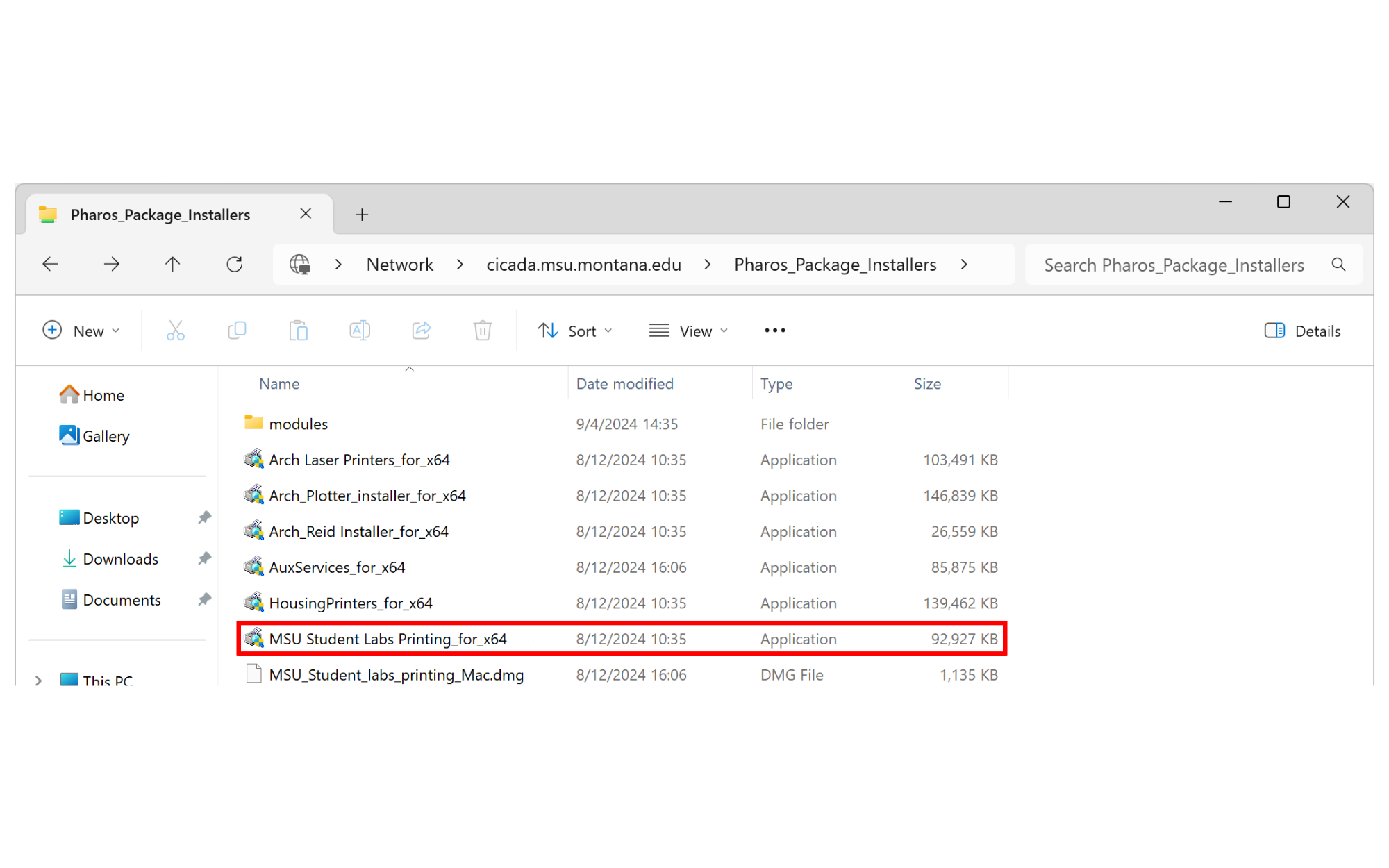Toggle the Details pane

coord(1301,331)
